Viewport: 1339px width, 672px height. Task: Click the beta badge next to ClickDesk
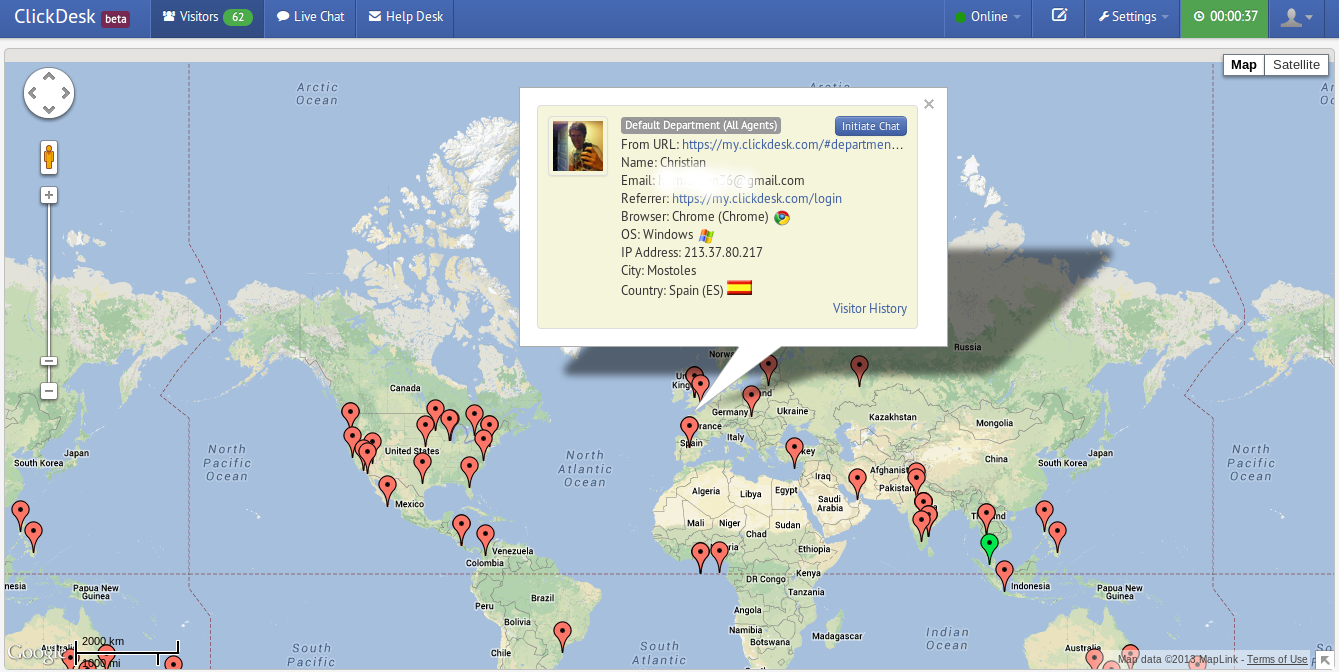116,19
